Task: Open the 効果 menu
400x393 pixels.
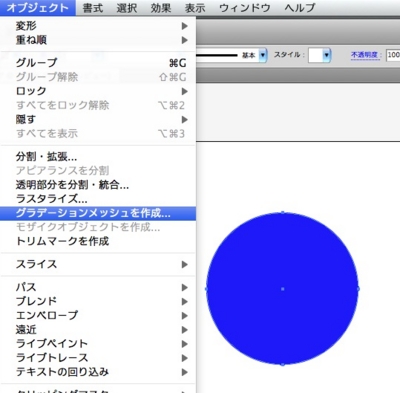Action: coord(161,8)
